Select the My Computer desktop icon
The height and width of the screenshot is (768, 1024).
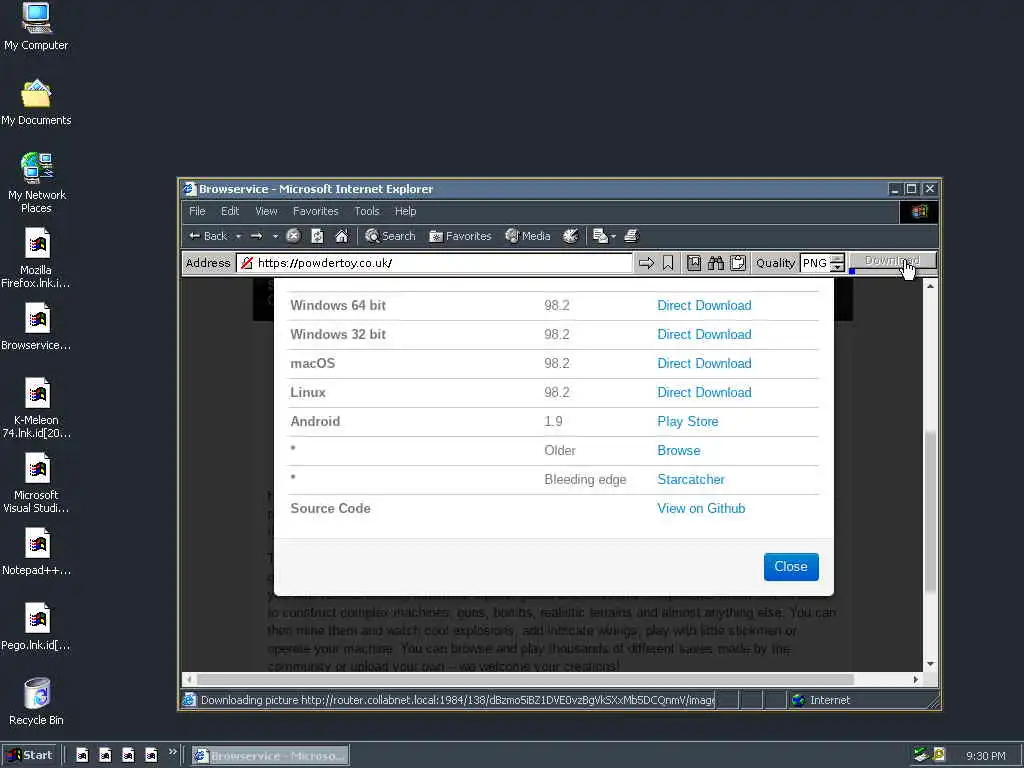click(x=36, y=27)
